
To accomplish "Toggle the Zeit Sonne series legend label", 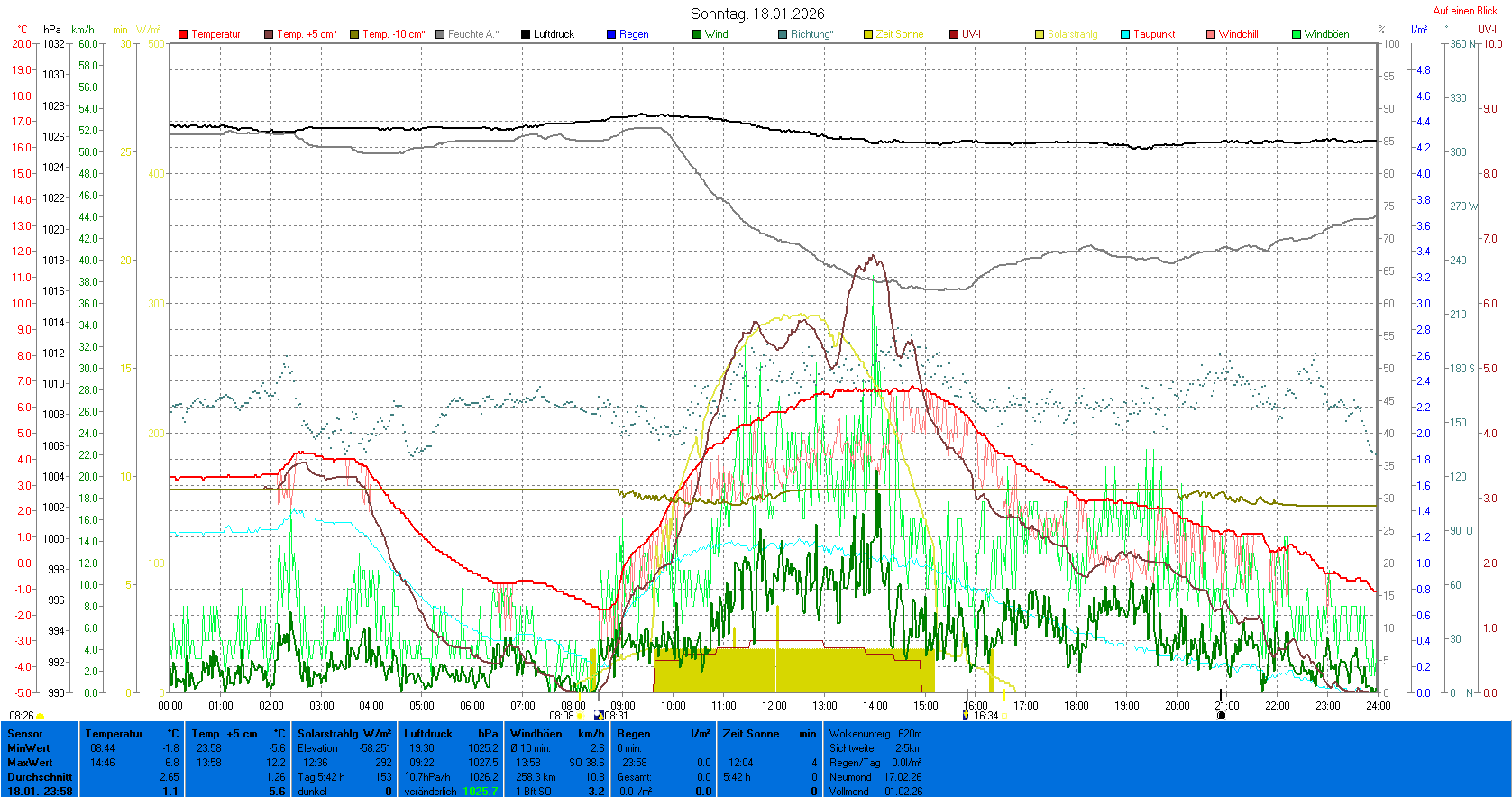I will point(899,34).
